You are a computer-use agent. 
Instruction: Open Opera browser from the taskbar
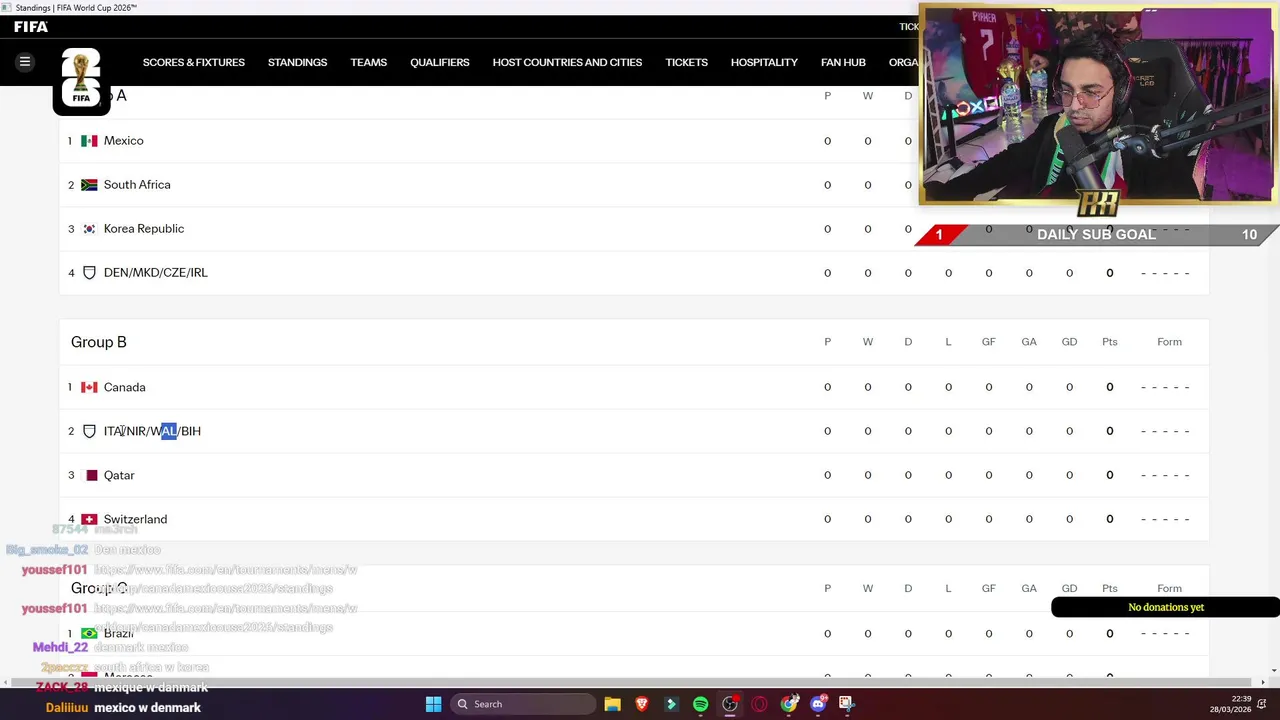tap(759, 704)
